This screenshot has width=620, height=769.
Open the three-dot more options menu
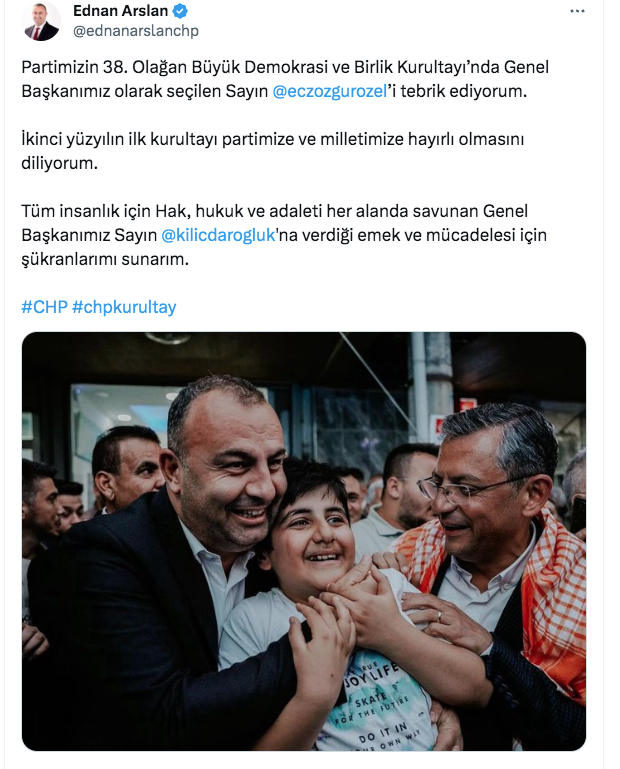coord(577,11)
